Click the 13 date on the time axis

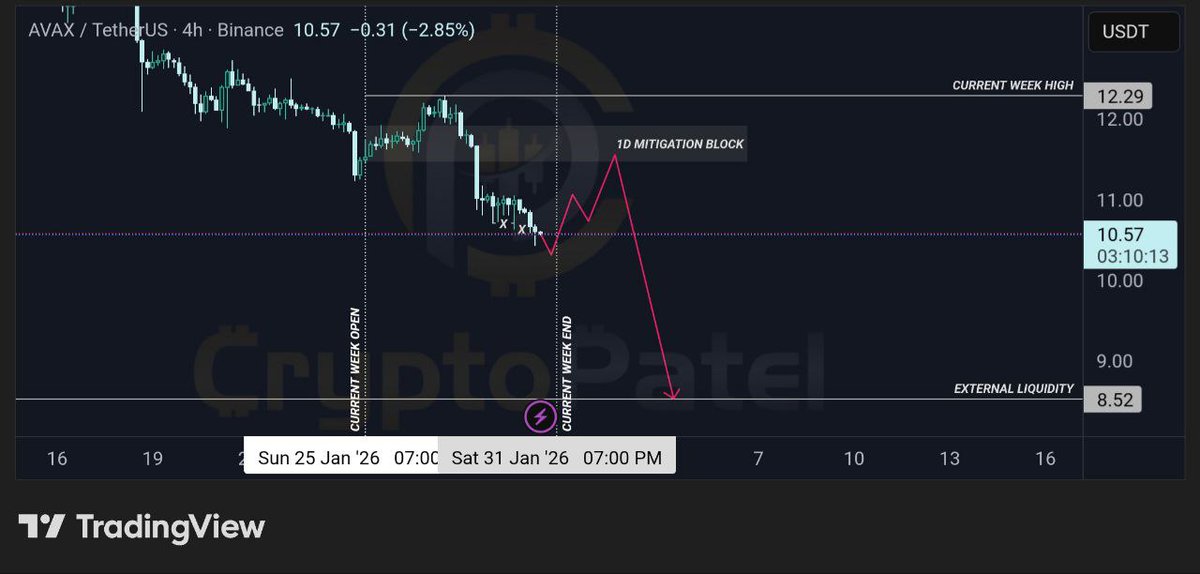pyautogui.click(x=949, y=458)
